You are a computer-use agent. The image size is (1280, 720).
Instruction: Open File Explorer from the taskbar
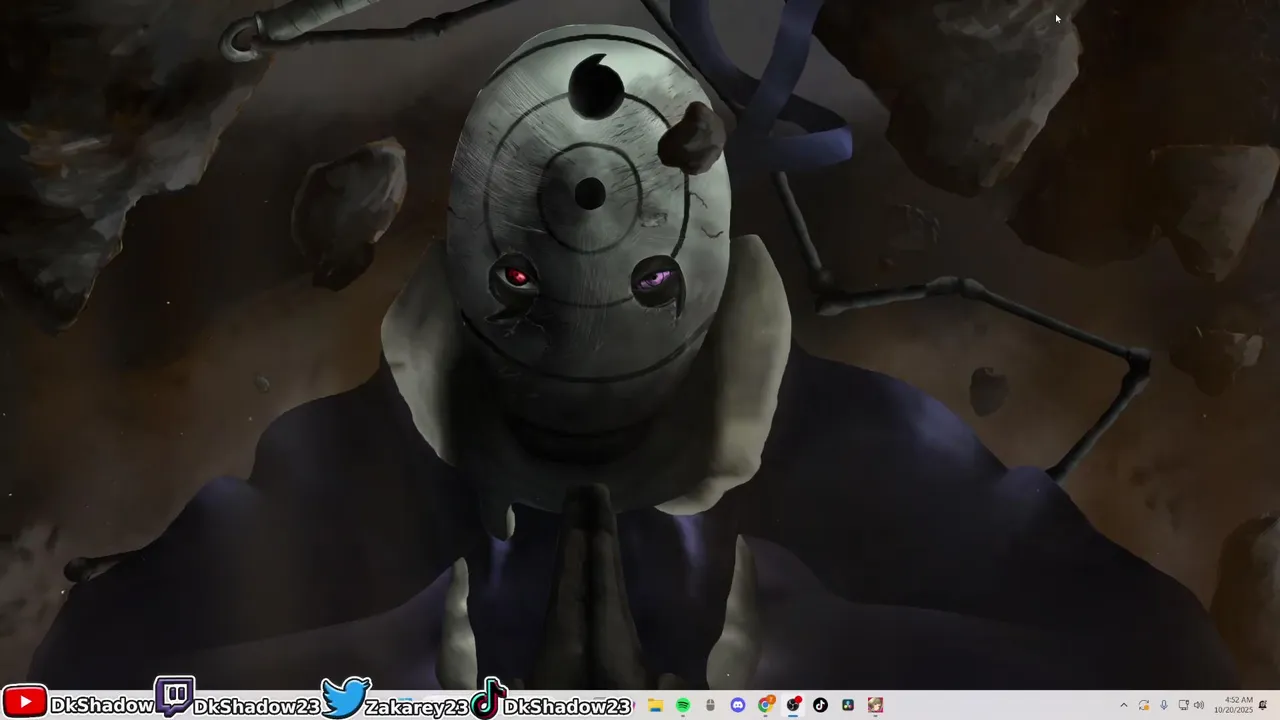[x=655, y=705]
